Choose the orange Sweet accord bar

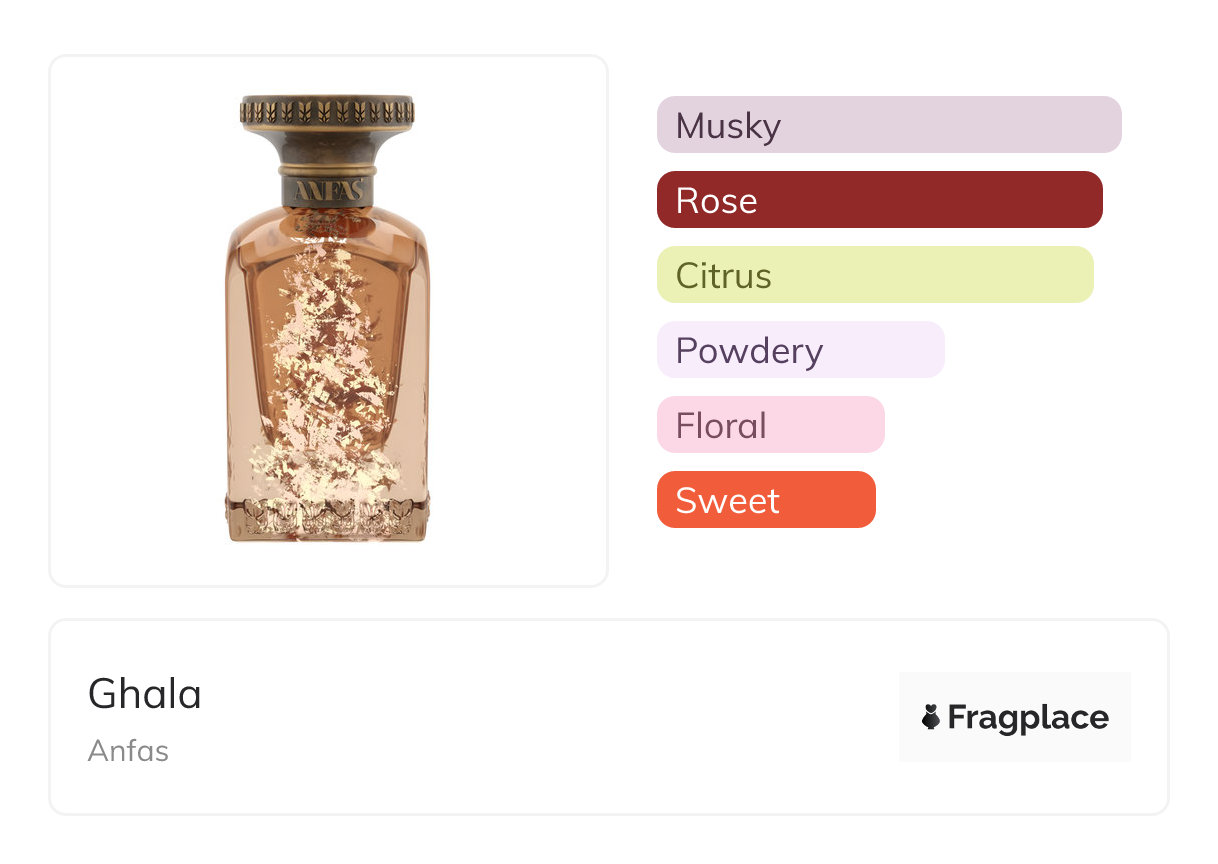pyautogui.click(x=766, y=500)
